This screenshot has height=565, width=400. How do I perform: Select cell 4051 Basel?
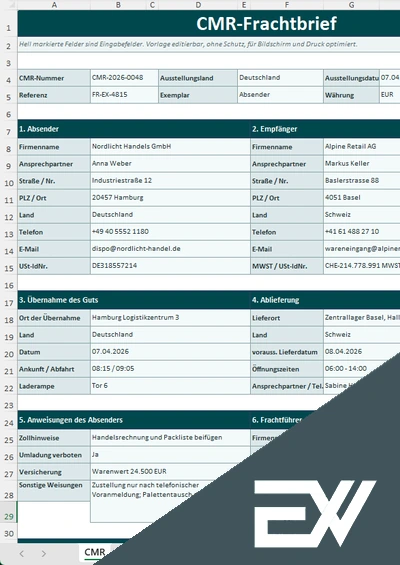coord(362,197)
